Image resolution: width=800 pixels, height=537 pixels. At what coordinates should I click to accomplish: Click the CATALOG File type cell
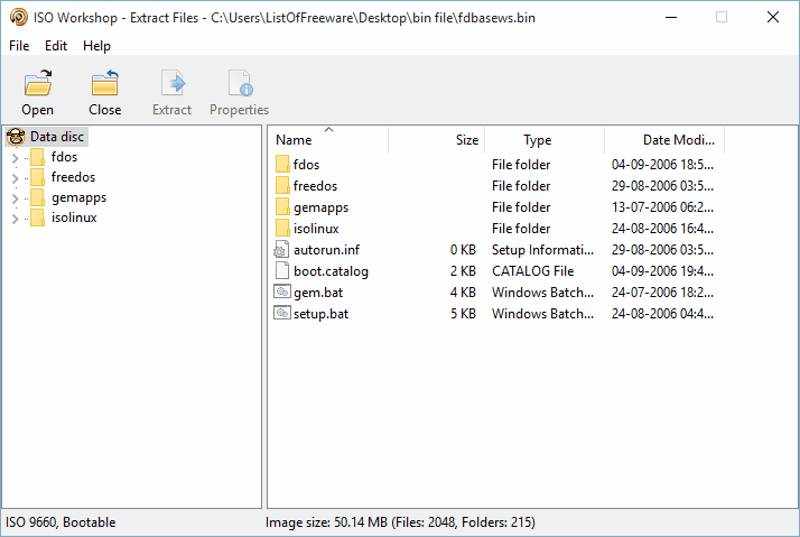pyautogui.click(x=533, y=271)
